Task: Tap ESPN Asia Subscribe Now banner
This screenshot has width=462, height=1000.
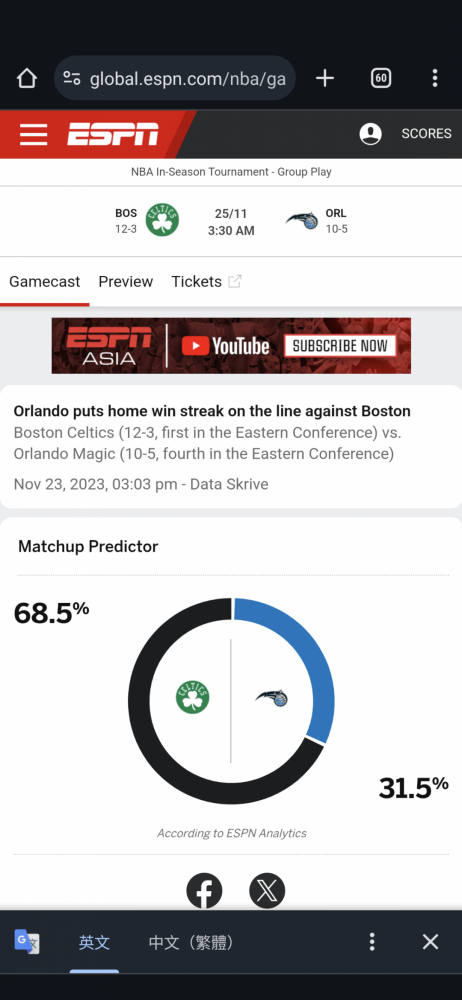Action: coord(231,346)
